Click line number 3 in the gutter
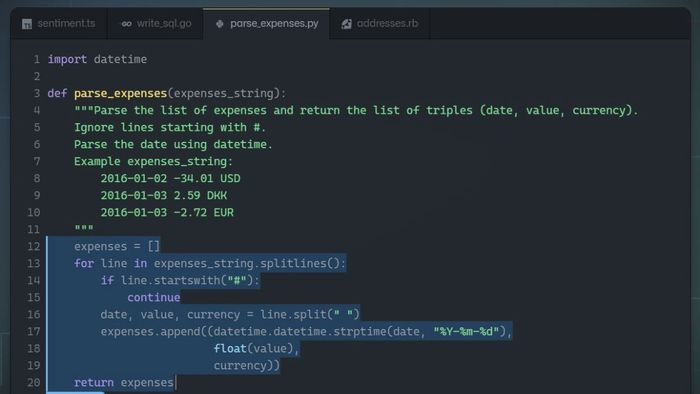Image resolution: width=700 pixels, height=394 pixels. click(x=37, y=93)
